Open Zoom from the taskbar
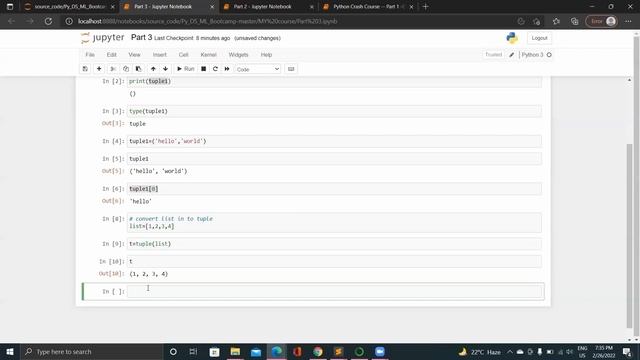The width and height of the screenshot is (640, 360). (380, 351)
